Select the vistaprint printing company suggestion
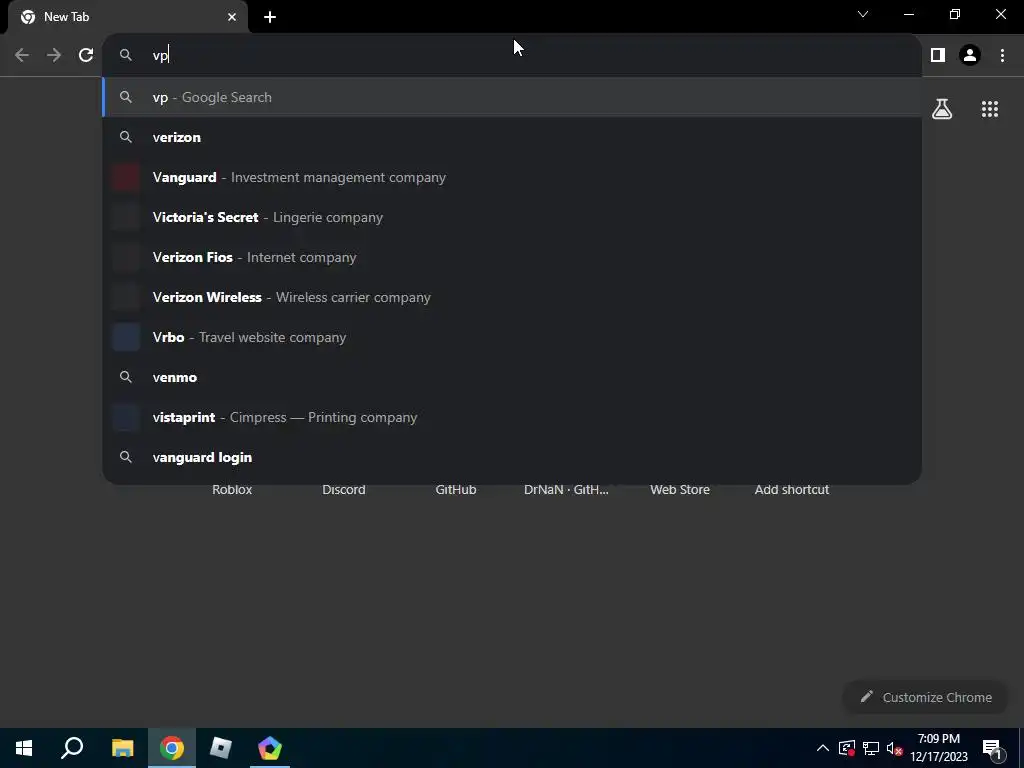The width and height of the screenshot is (1024, 768). coord(512,417)
